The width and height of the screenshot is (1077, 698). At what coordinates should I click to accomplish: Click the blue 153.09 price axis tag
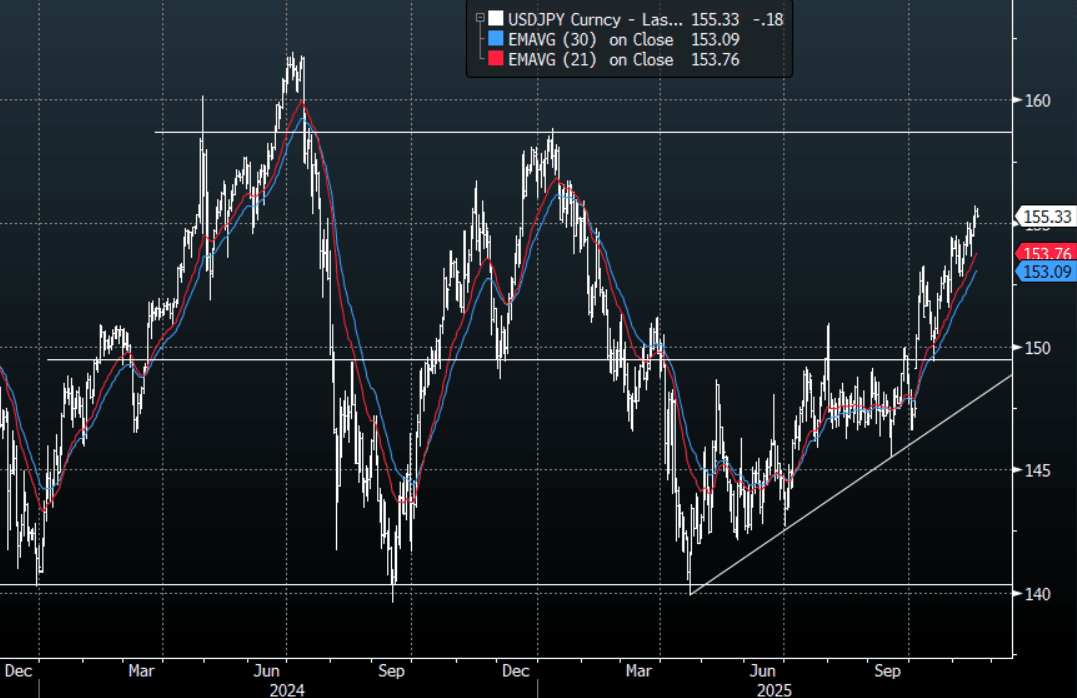pos(1046,271)
